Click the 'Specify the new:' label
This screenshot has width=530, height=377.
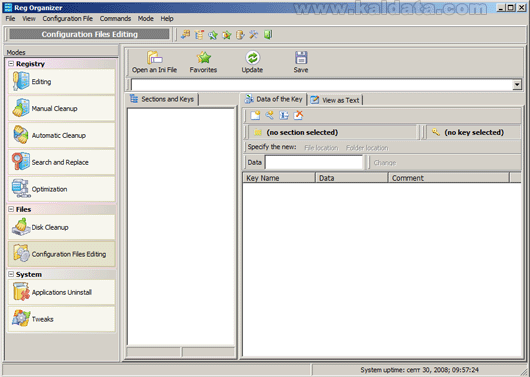272,147
